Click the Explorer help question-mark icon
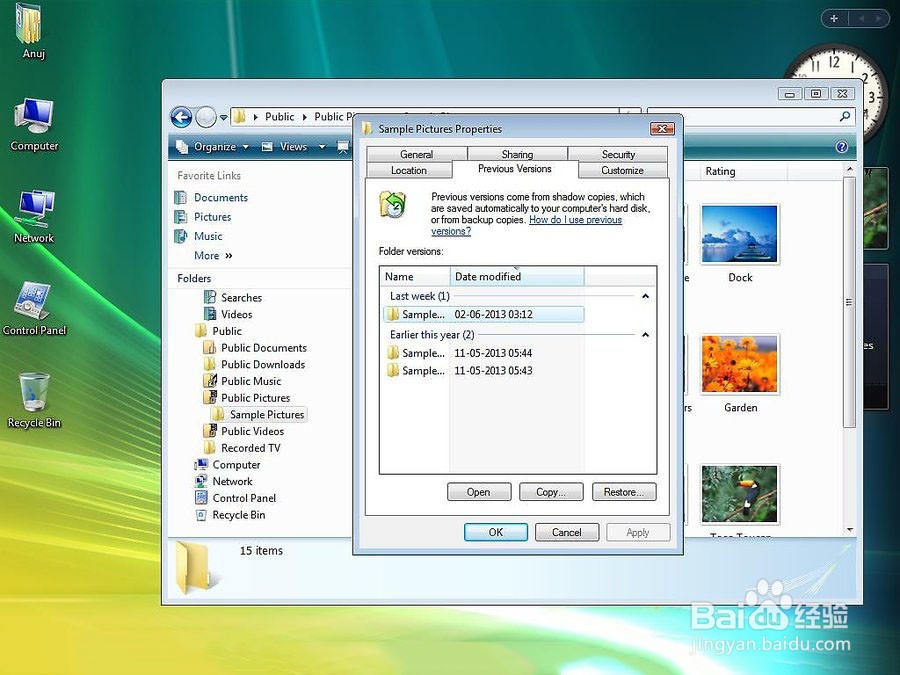This screenshot has height=675, width=900. [x=841, y=147]
